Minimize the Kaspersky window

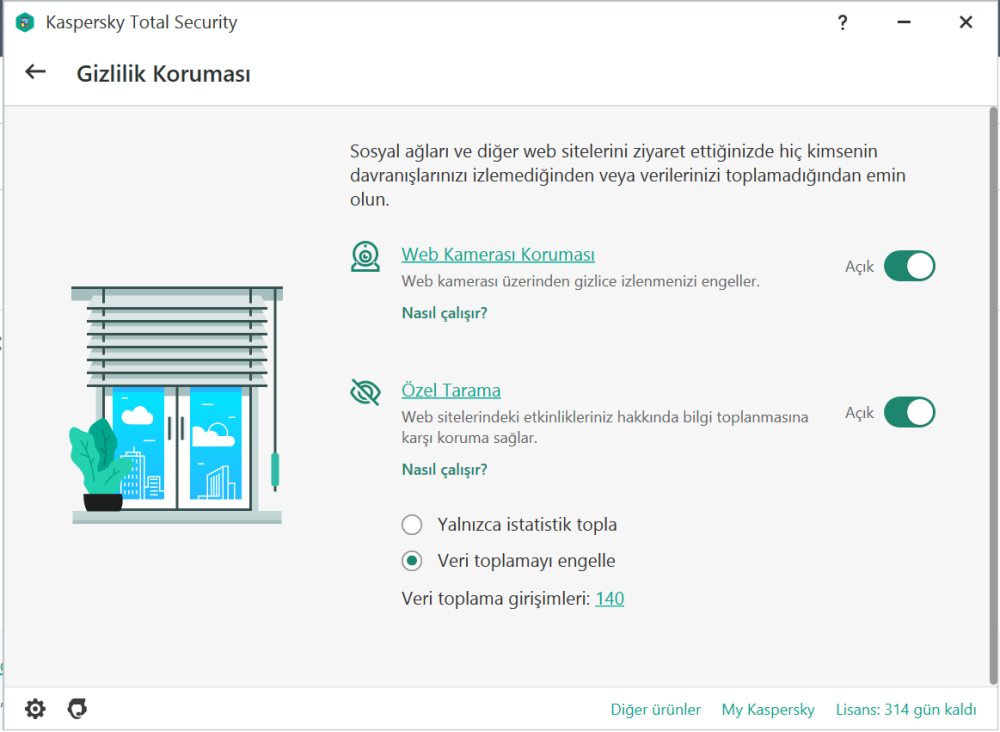(x=904, y=22)
